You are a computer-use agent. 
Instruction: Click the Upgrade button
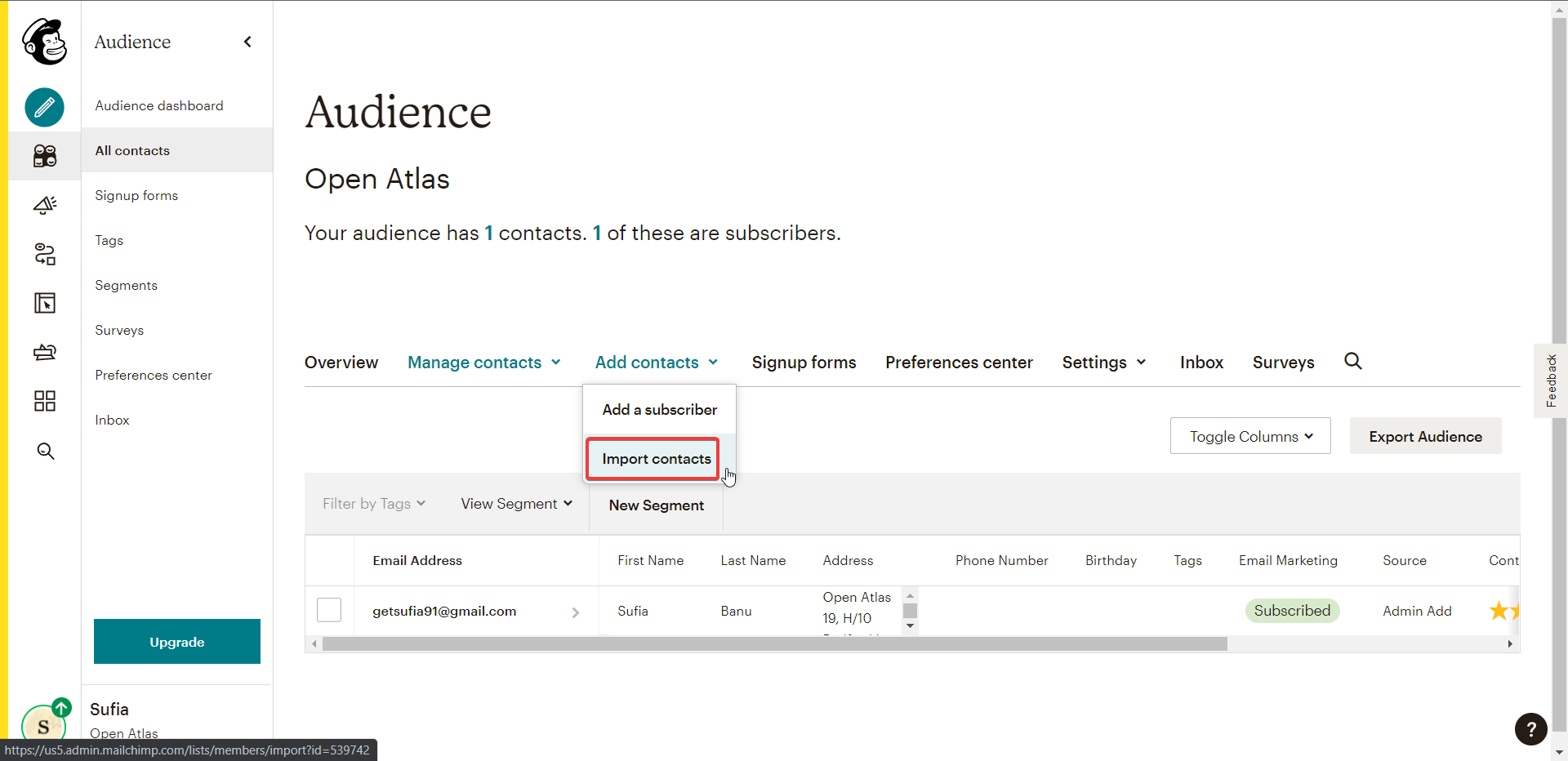(x=177, y=642)
